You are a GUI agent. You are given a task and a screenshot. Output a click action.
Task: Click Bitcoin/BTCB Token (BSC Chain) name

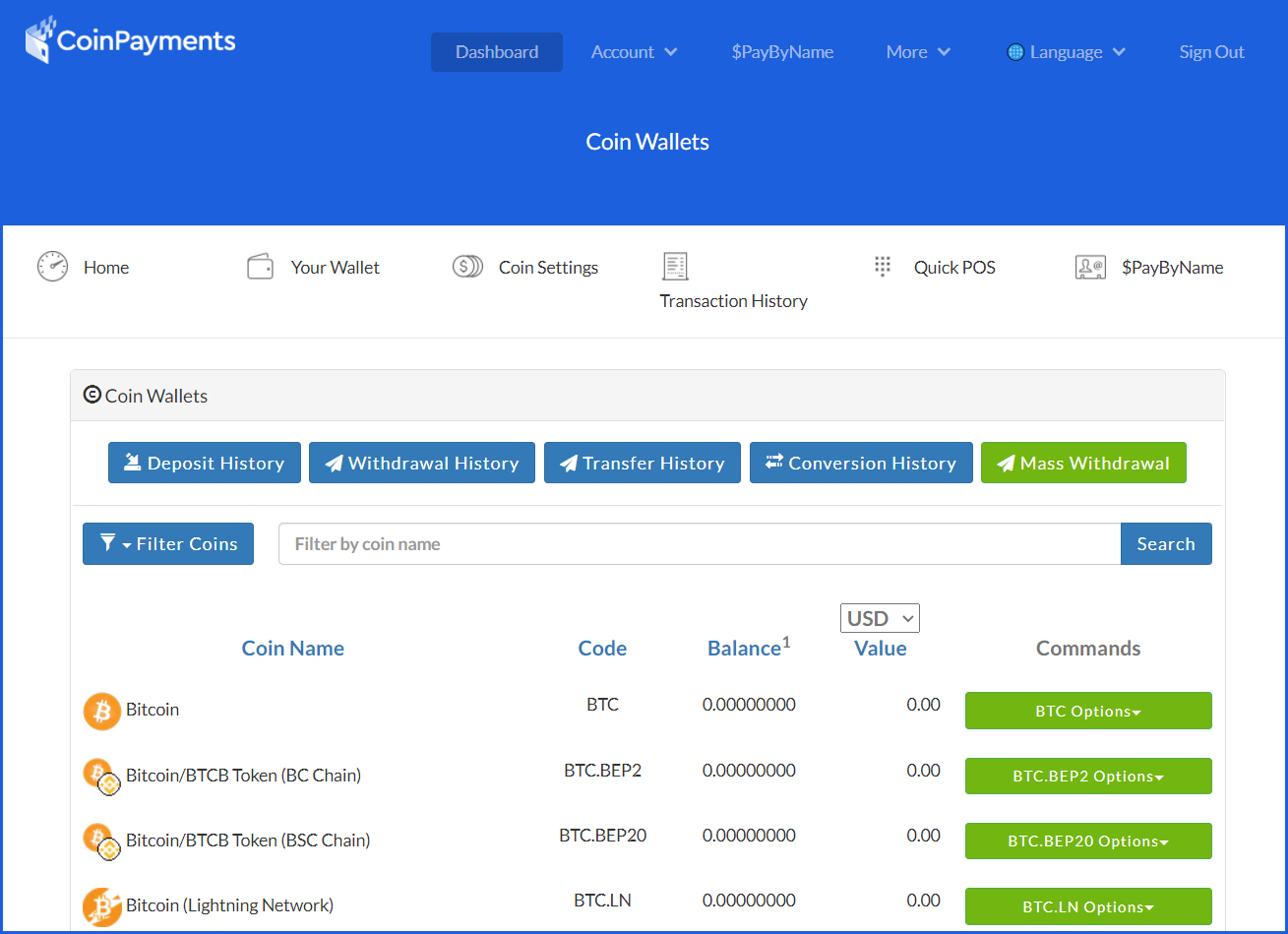248,840
